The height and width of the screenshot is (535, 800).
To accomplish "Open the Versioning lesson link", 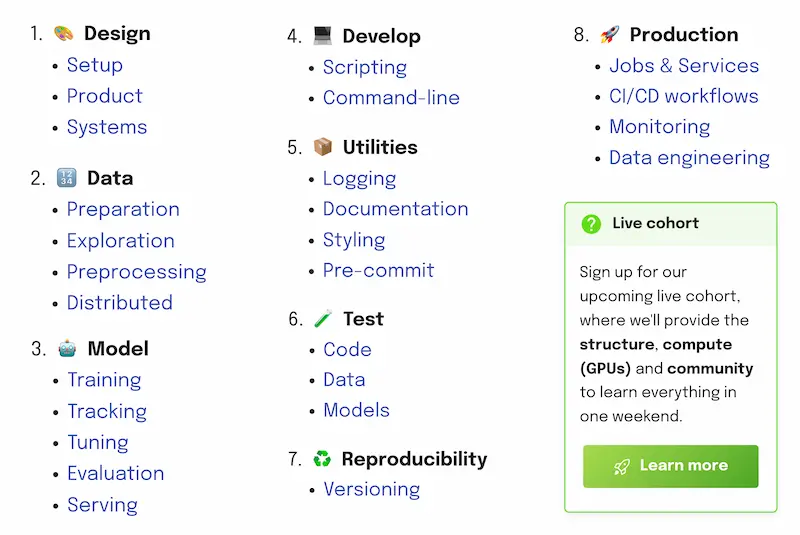I will pos(372,489).
